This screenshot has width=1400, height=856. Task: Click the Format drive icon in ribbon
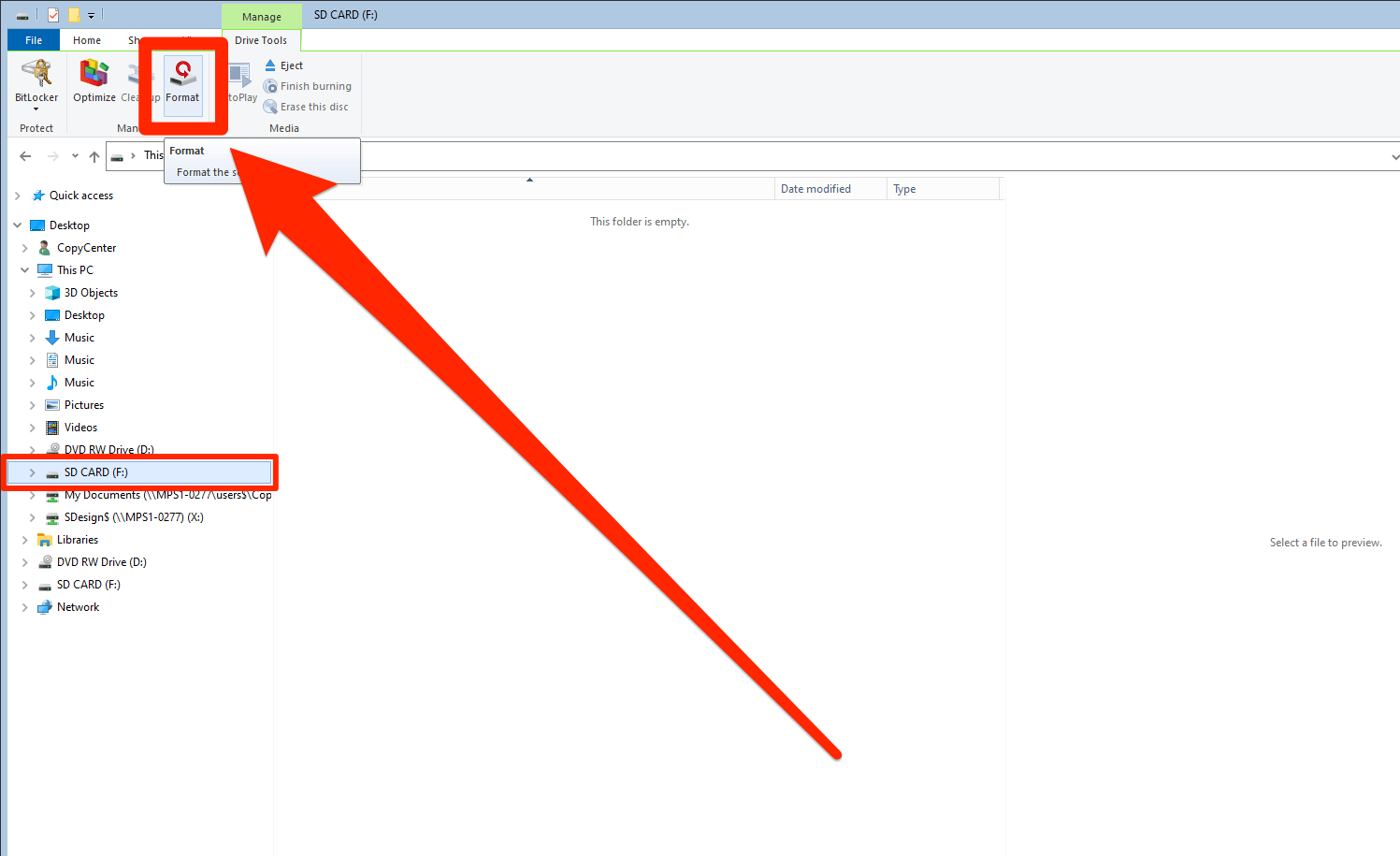click(x=183, y=72)
